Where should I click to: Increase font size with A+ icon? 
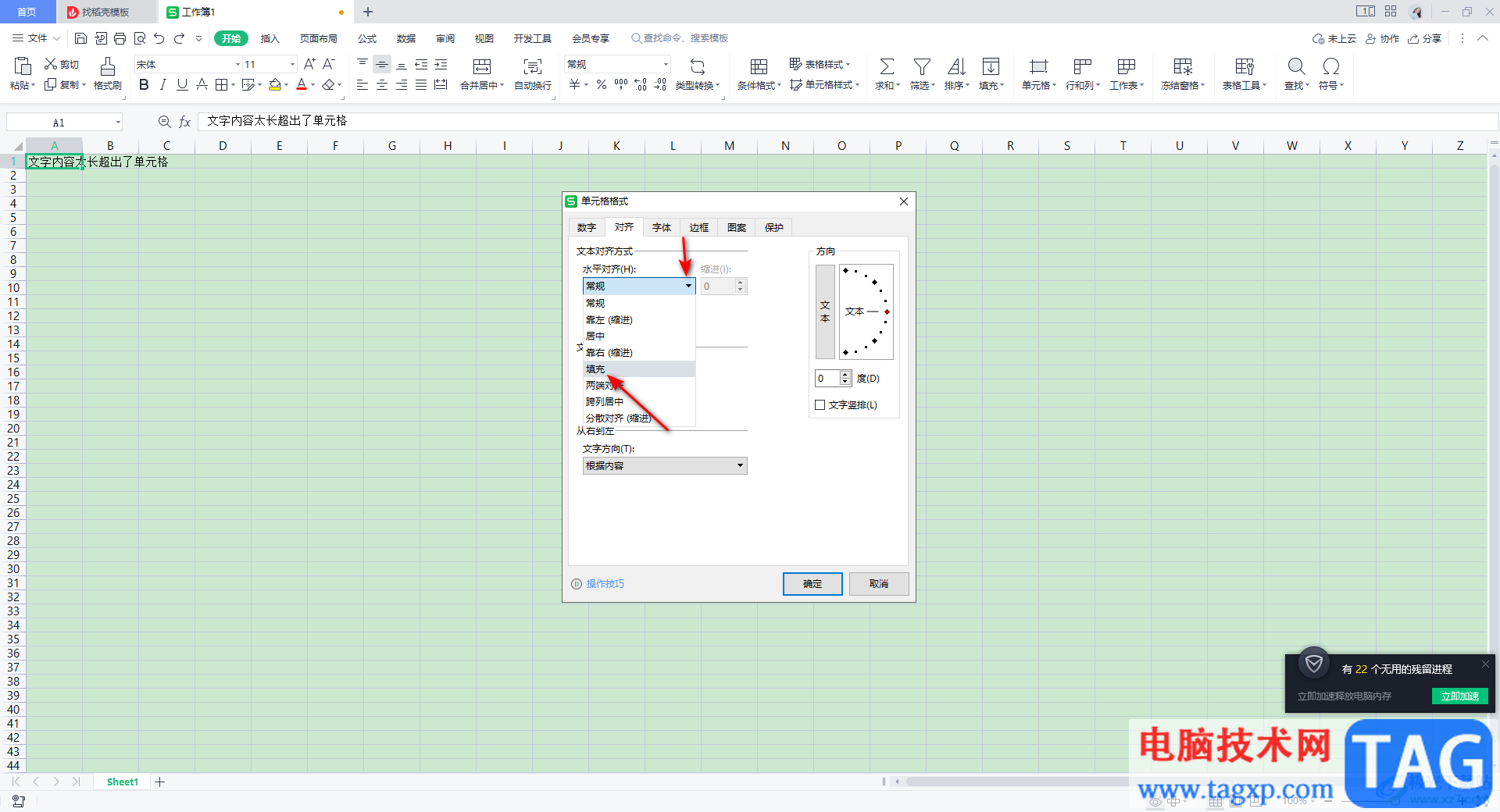[309, 64]
